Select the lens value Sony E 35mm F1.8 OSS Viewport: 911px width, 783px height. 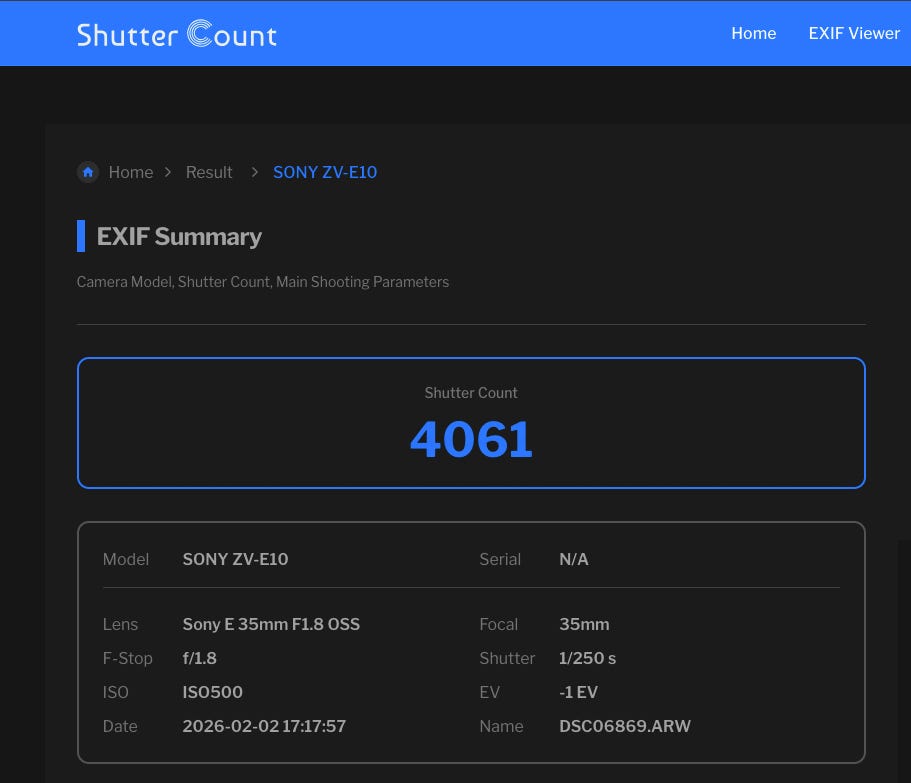[x=271, y=624]
